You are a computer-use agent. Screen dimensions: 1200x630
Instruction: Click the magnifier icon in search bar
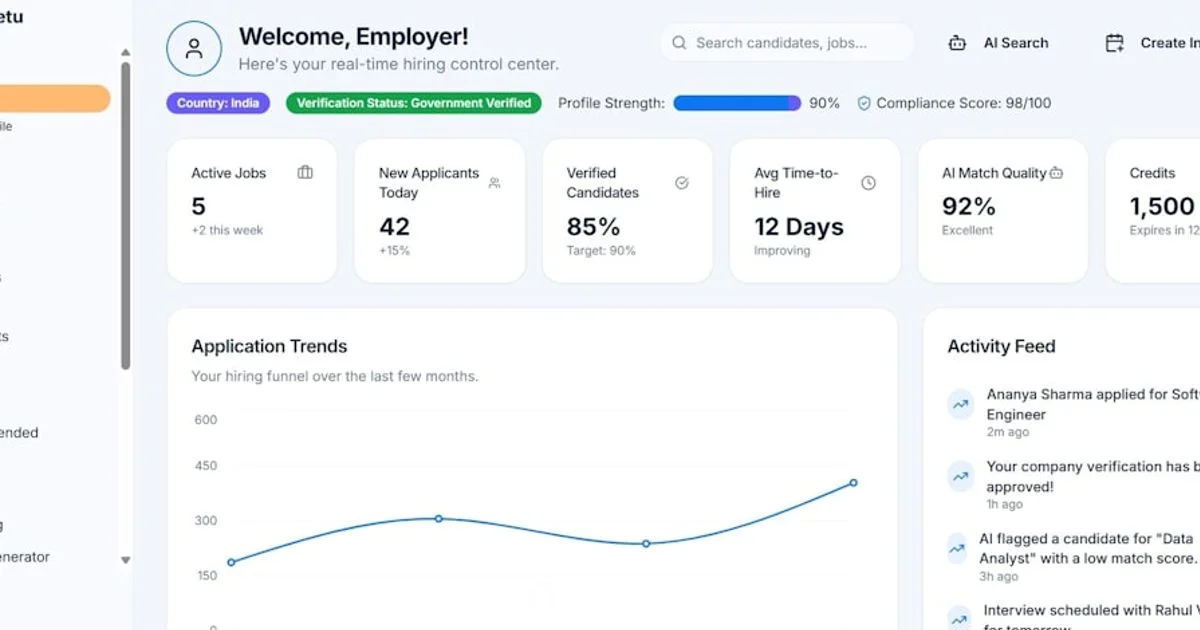(x=679, y=43)
